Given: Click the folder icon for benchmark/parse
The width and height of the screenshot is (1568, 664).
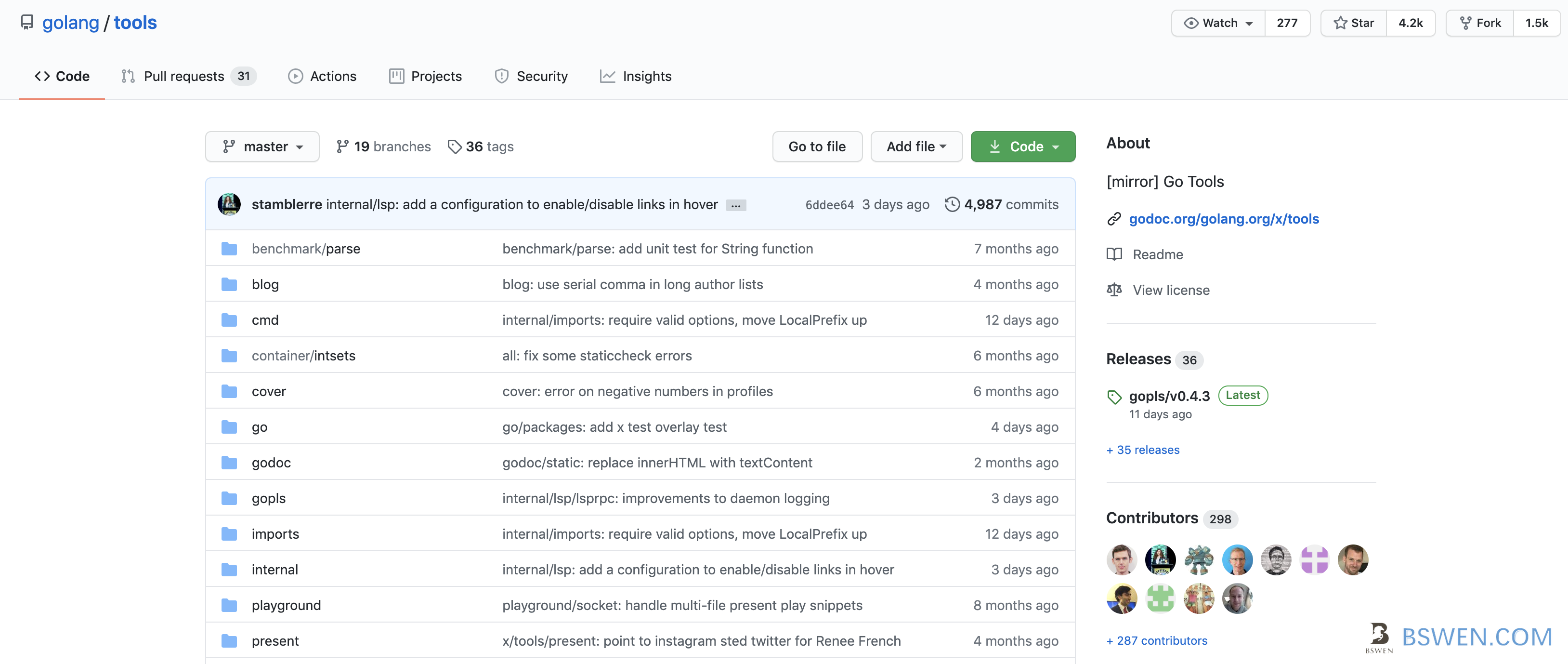Looking at the screenshot, I should [229, 249].
